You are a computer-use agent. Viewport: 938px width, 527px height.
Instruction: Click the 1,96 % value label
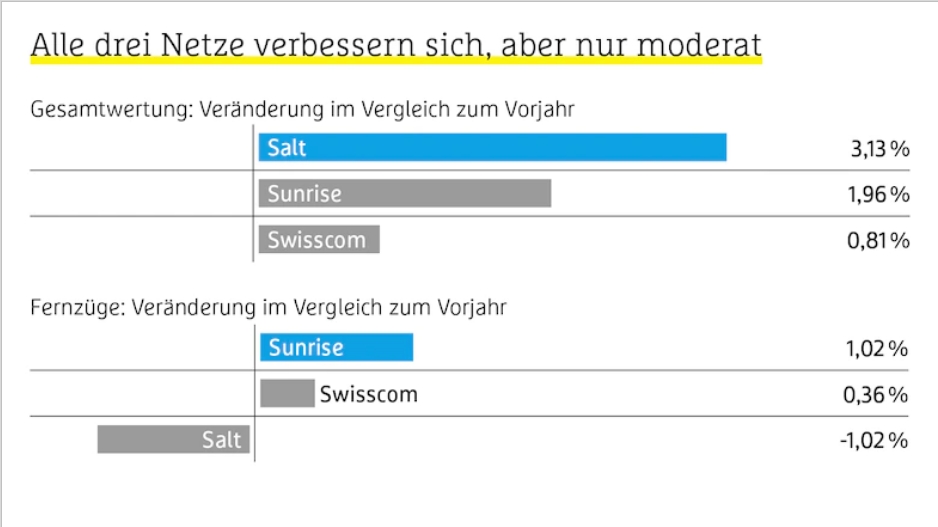click(x=879, y=194)
